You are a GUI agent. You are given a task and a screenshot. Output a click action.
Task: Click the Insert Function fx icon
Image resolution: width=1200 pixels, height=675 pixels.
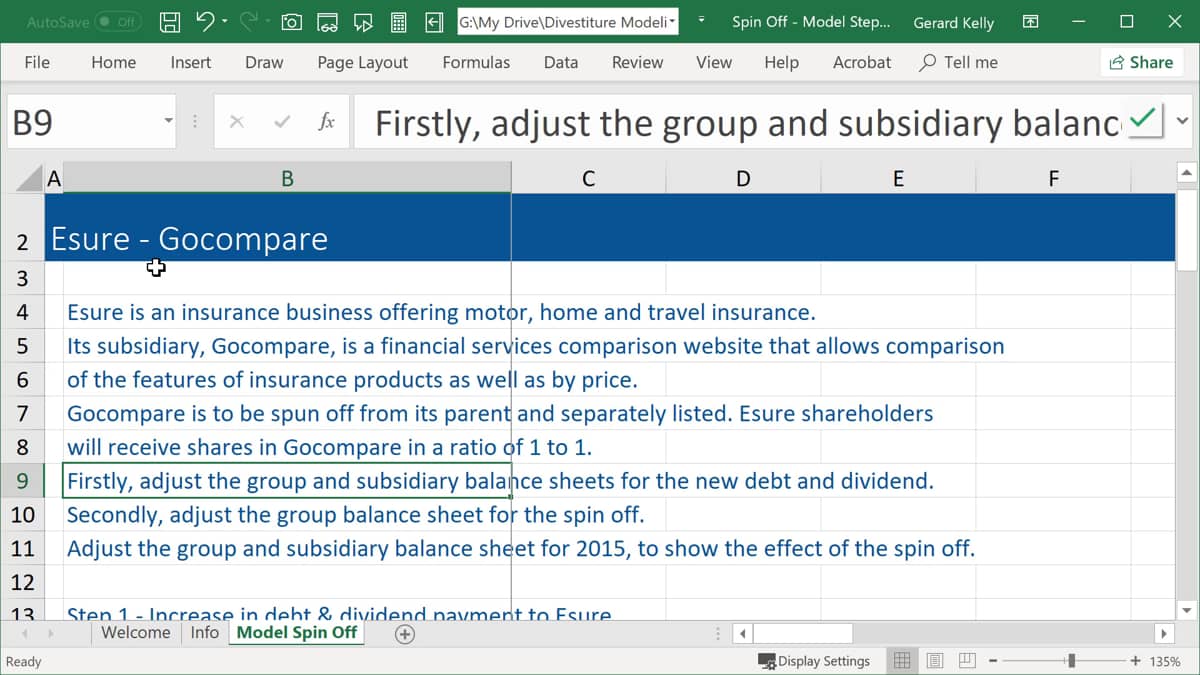[x=326, y=122]
